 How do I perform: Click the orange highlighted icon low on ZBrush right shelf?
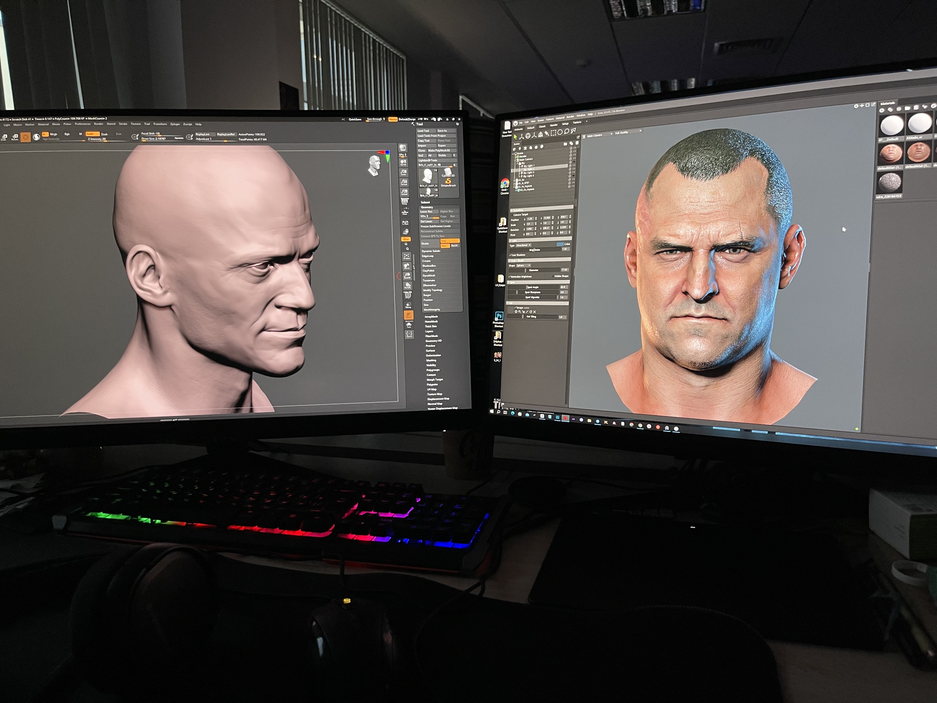pyautogui.click(x=409, y=315)
